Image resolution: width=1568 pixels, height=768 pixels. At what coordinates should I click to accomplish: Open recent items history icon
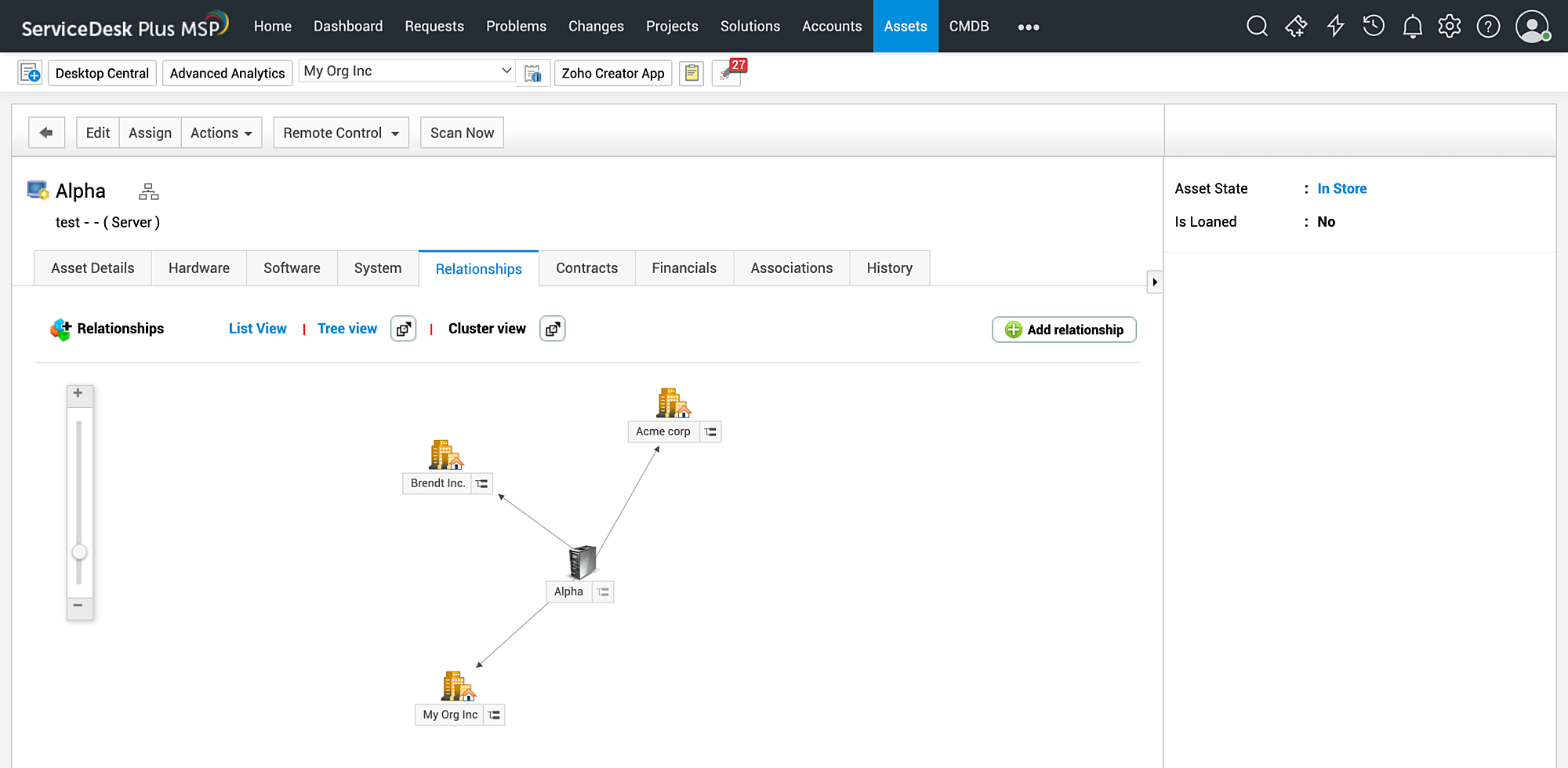coord(1374,26)
